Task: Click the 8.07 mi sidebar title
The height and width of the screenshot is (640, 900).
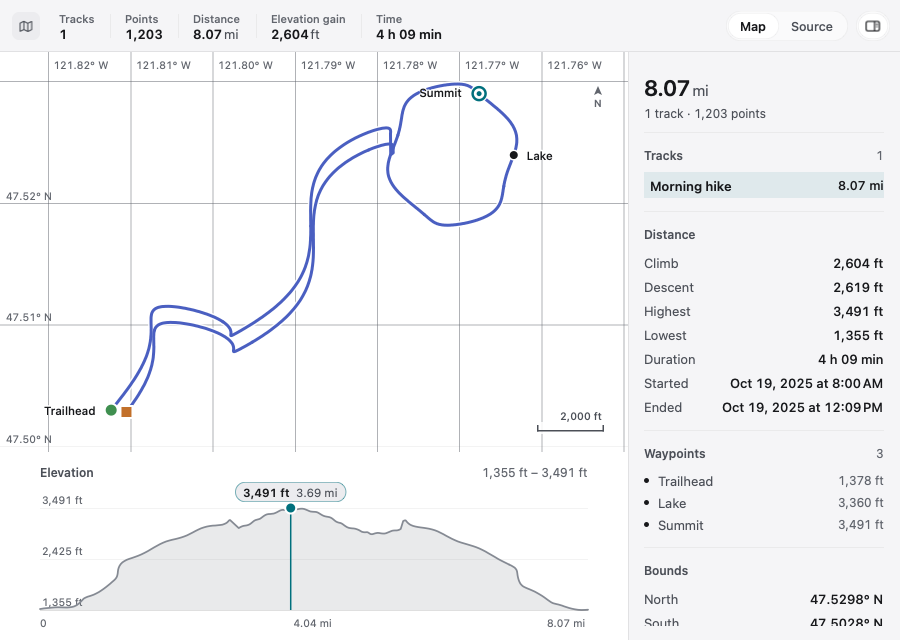Action: [x=676, y=89]
